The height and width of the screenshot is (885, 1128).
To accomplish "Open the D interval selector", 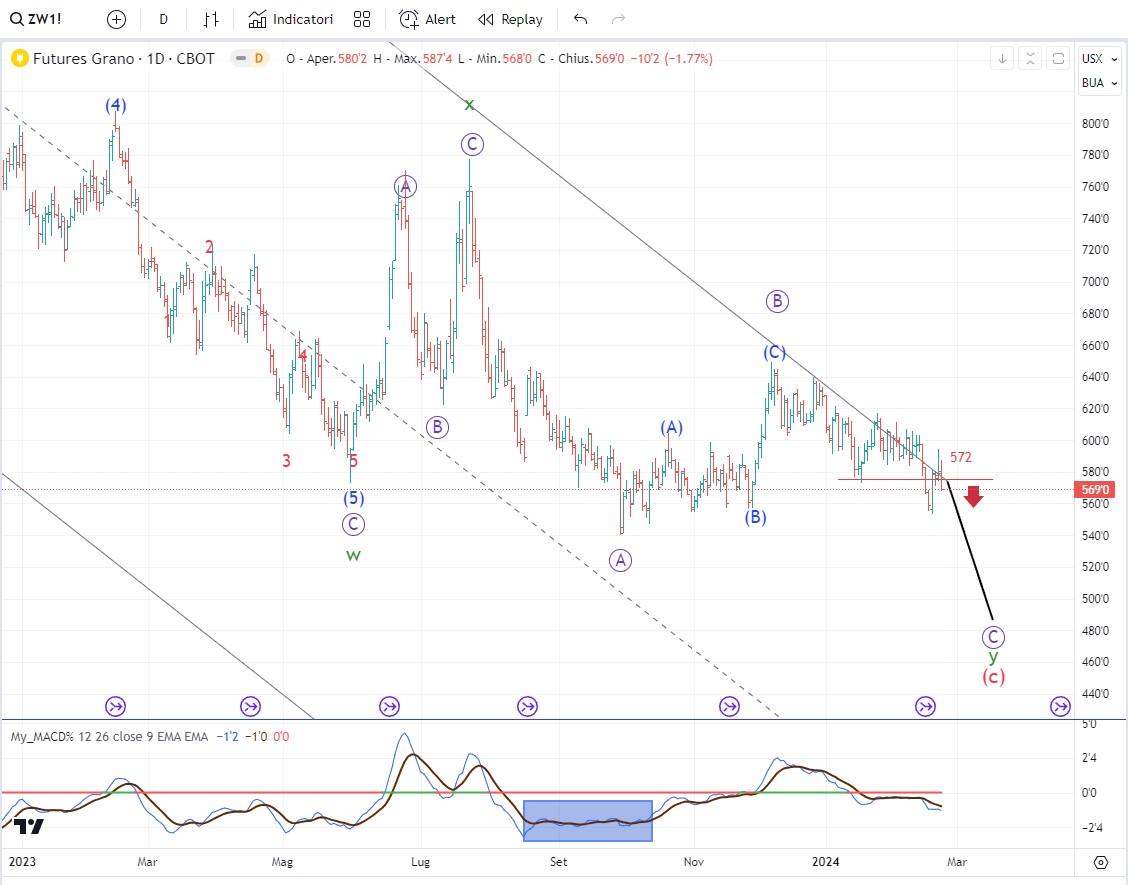I will click(163, 19).
